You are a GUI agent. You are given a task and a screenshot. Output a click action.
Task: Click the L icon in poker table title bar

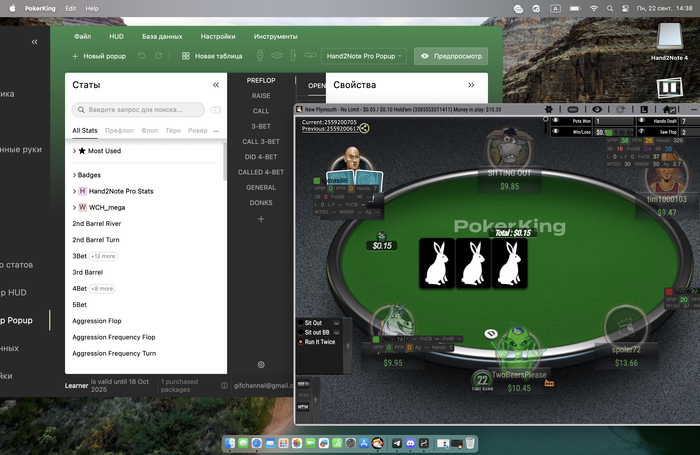644,109
